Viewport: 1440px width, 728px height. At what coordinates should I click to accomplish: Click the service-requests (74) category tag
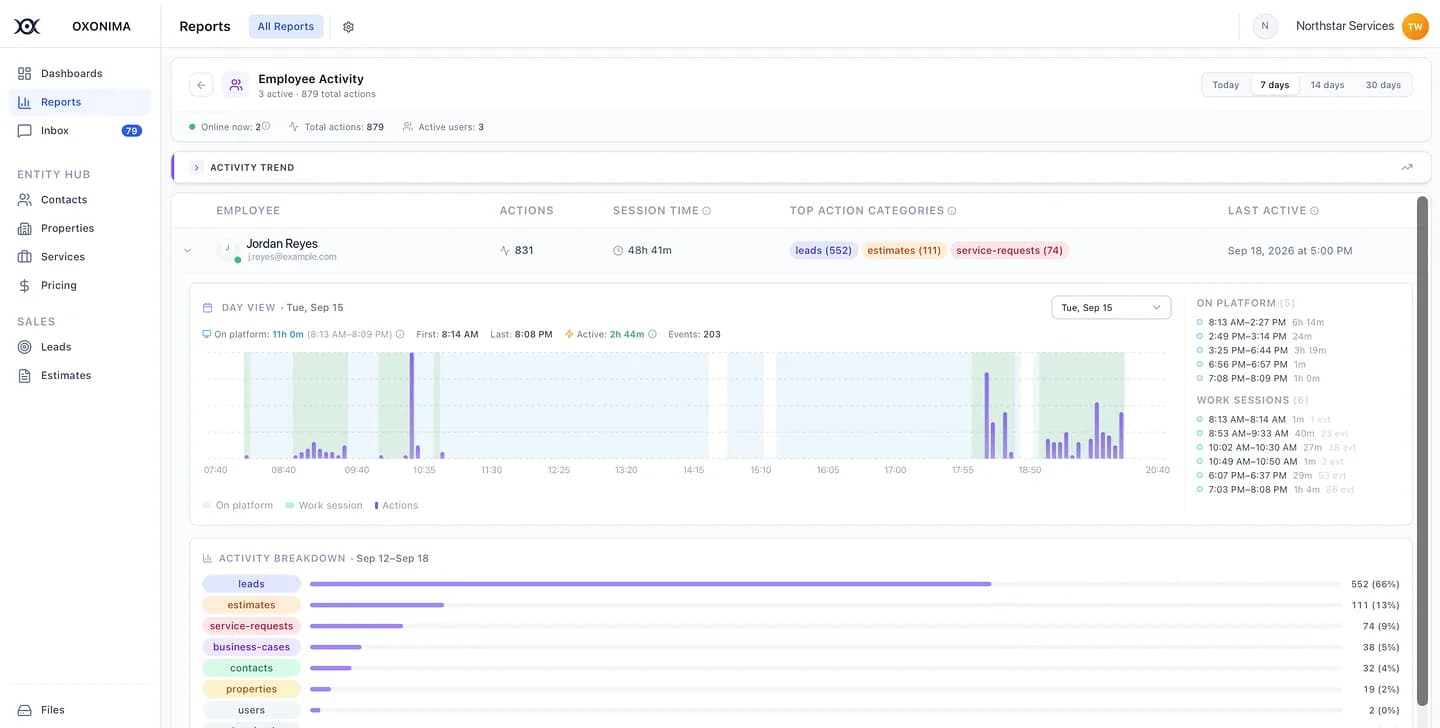click(x=1009, y=250)
